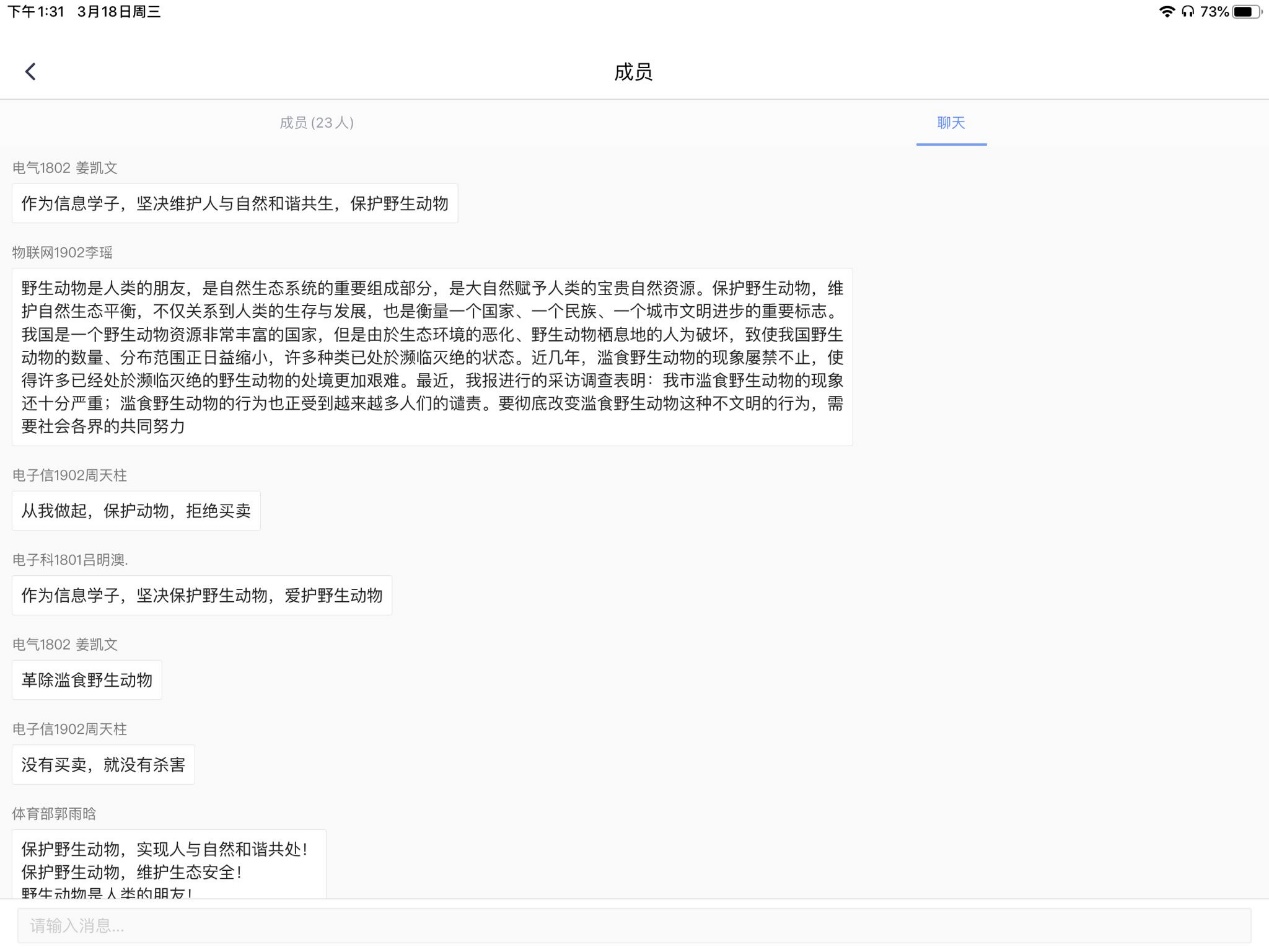Tap message 作为信息学子，坚决保护野生动物
Image resolution: width=1269 pixels, height=952 pixels.
point(202,596)
